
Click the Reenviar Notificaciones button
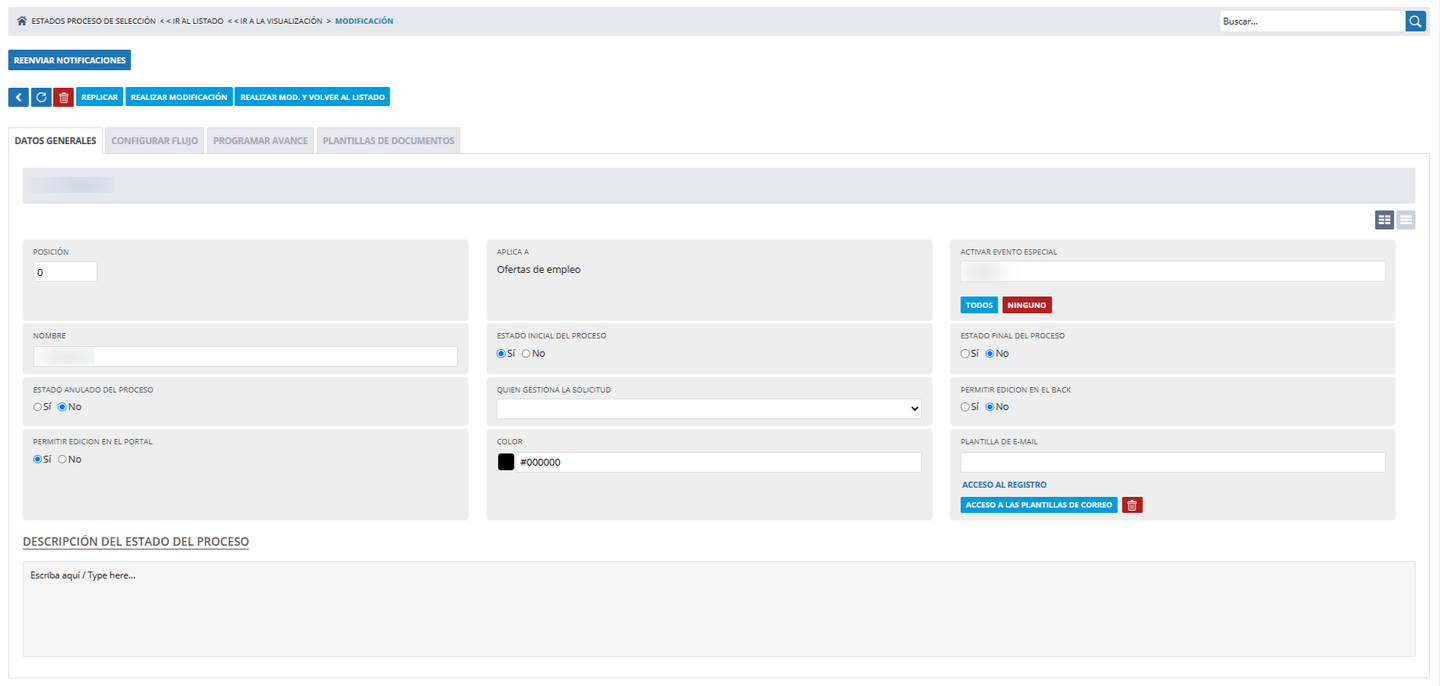pos(70,60)
